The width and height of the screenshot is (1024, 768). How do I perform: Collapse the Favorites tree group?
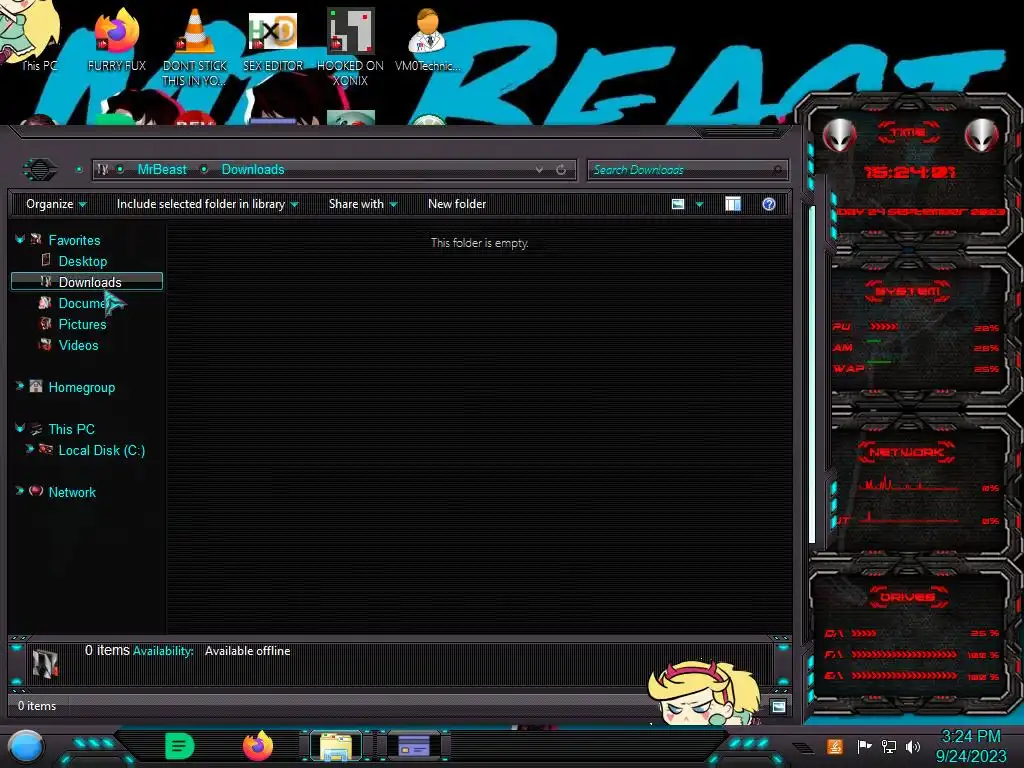[x=20, y=240]
